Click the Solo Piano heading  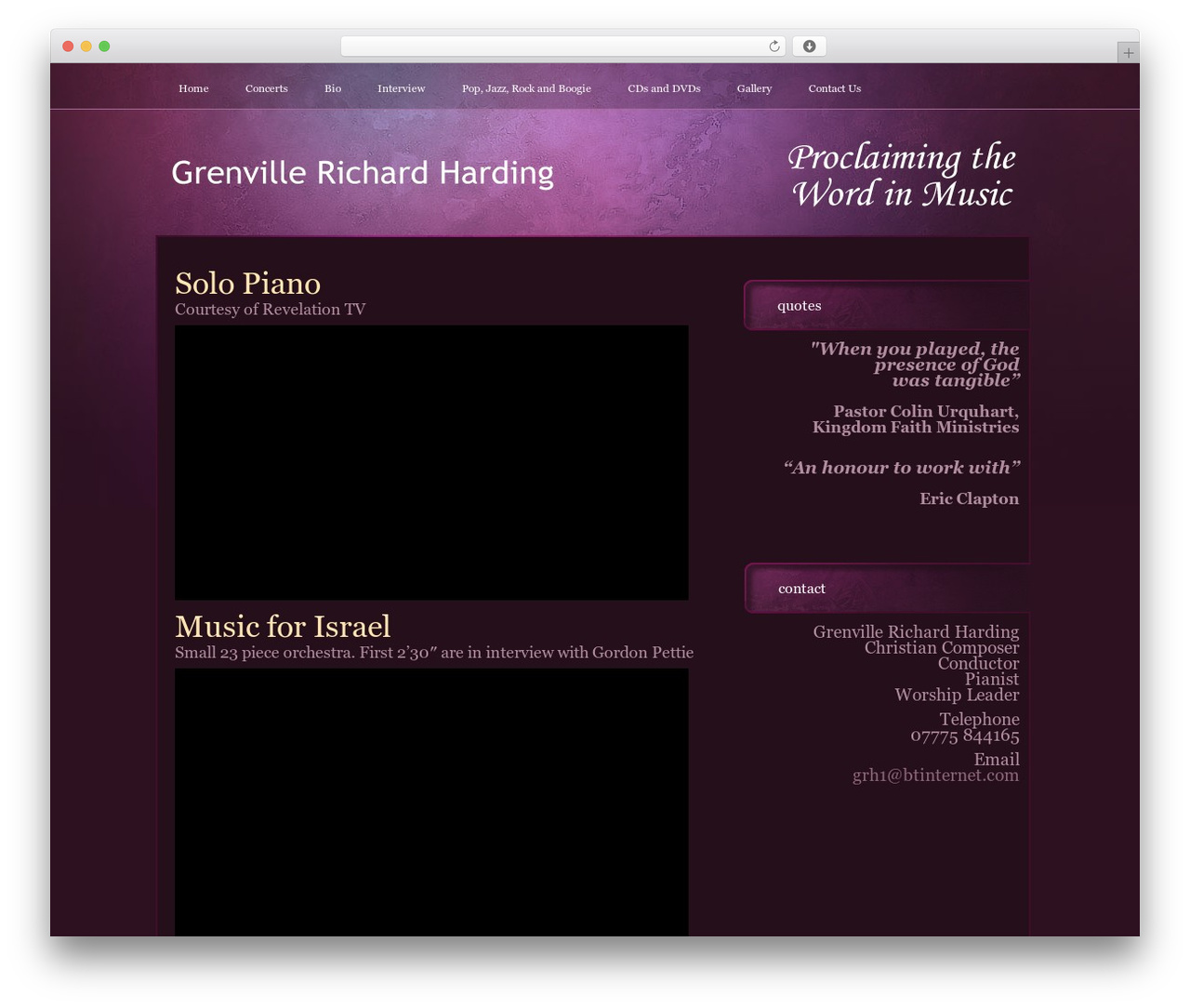[247, 283]
